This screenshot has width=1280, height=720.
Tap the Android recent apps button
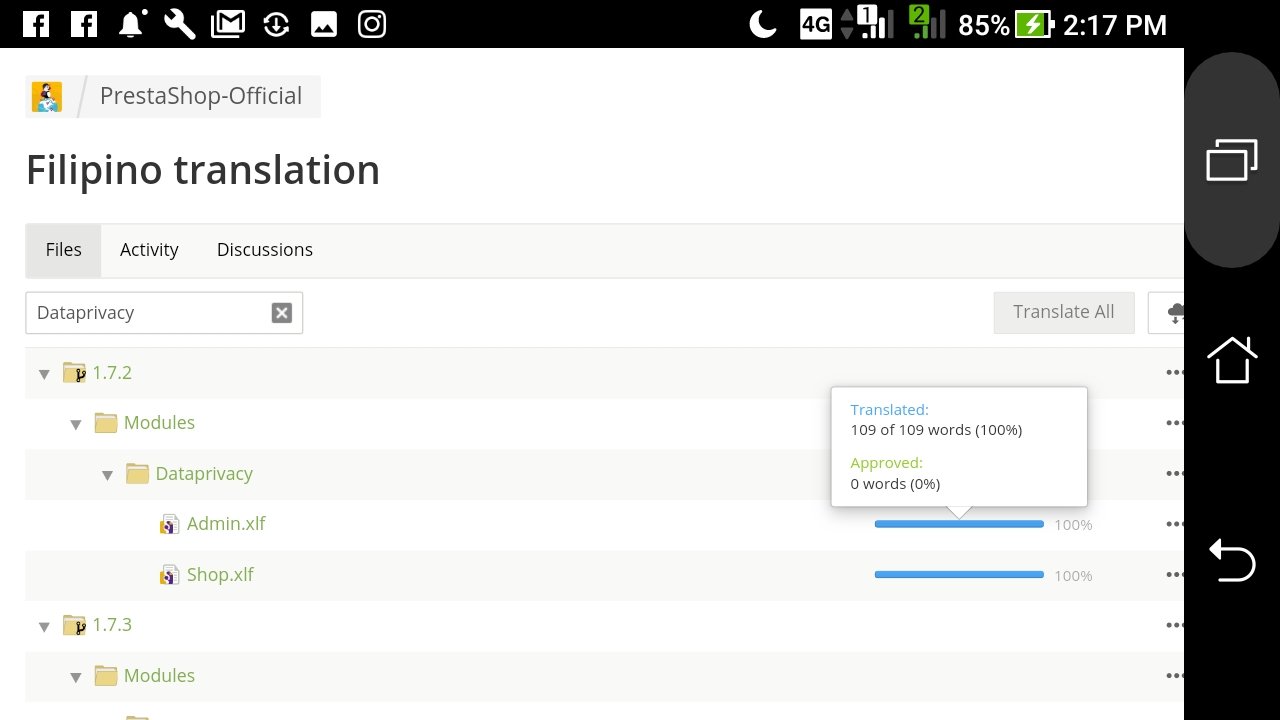1232,160
